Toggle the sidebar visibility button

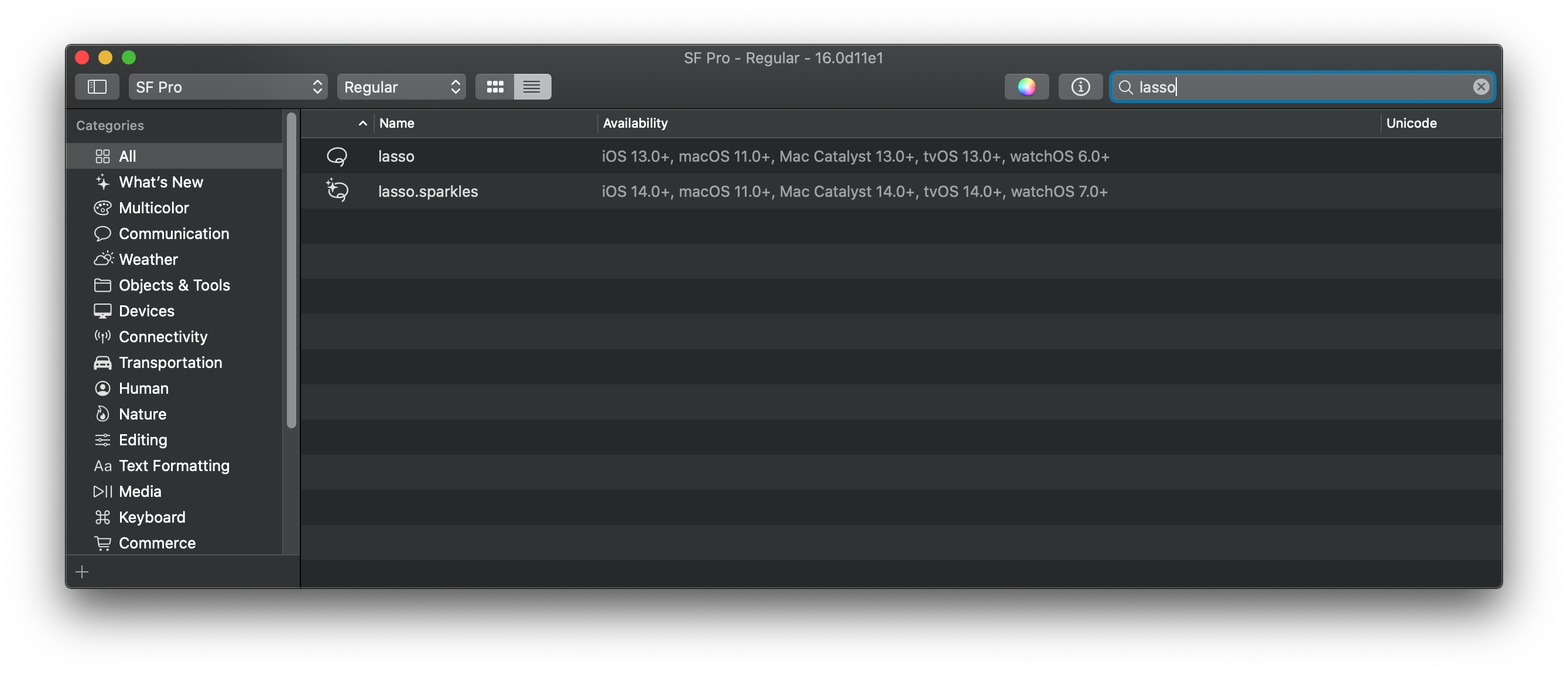pos(97,87)
